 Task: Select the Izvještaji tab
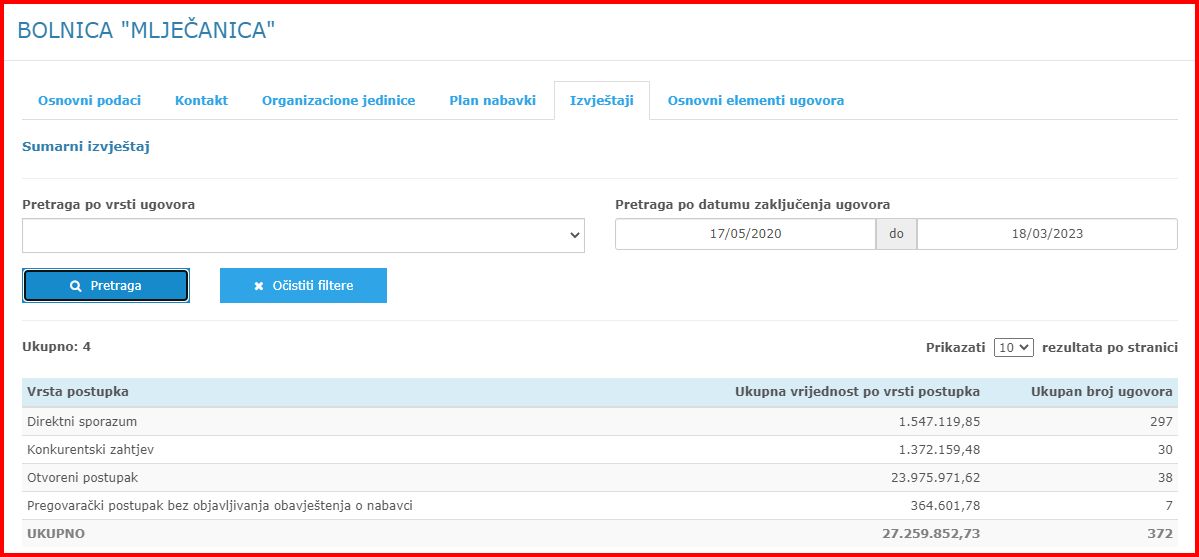tap(602, 100)
